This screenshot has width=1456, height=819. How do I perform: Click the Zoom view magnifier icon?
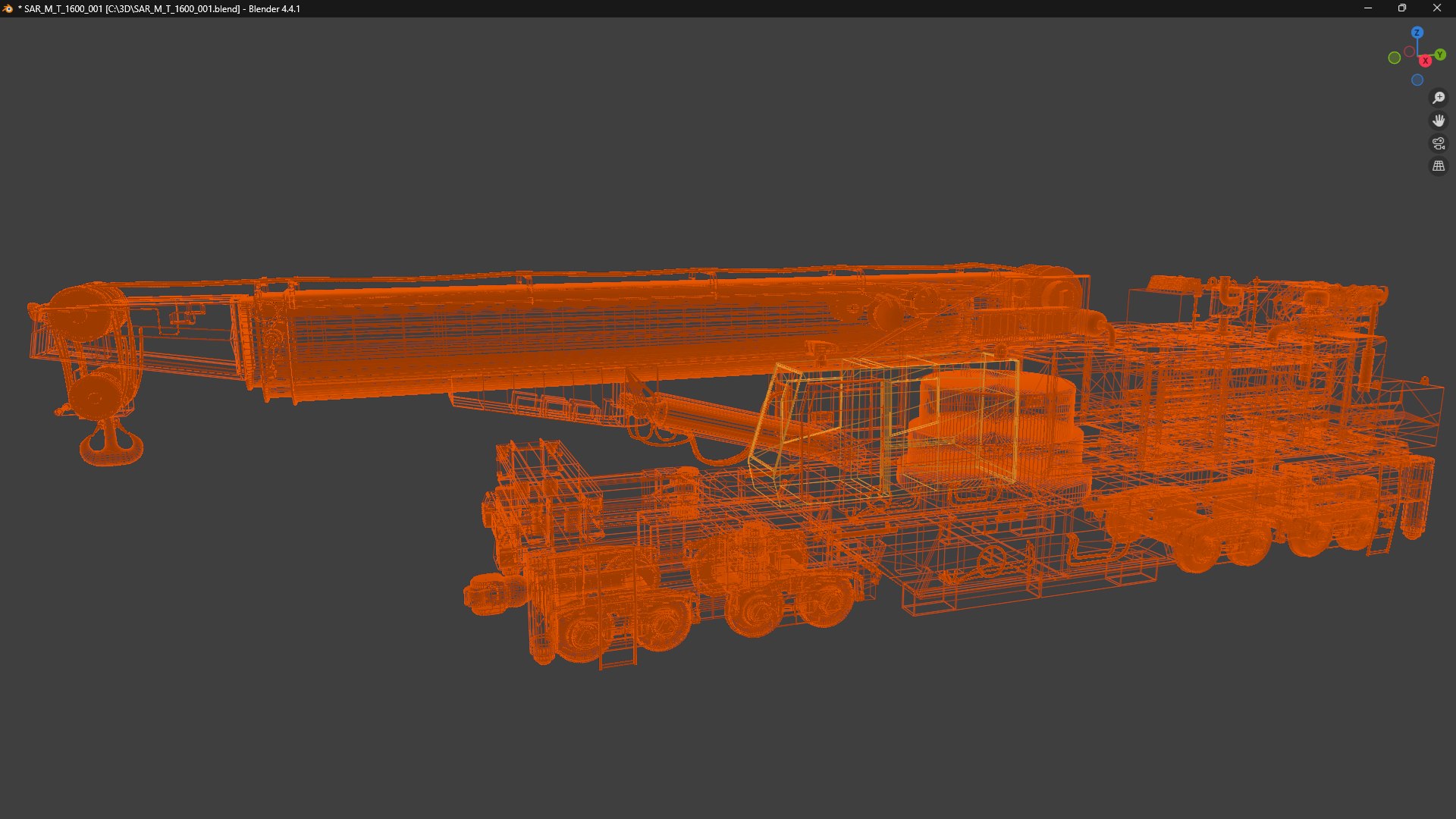point(1439,98)
